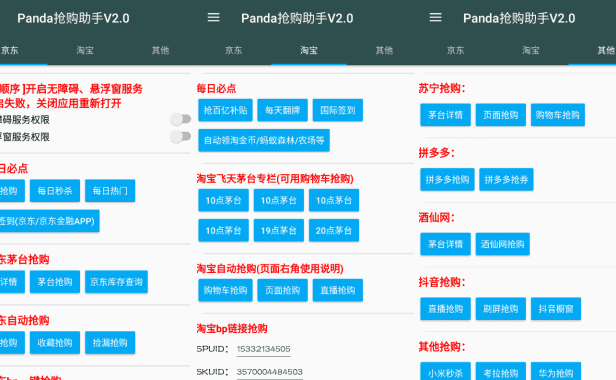Tap 茅台详情 under 苏宁抢购
Image resolution: width=616 pixels, height=380 pixels.
(x=446, y=115)
